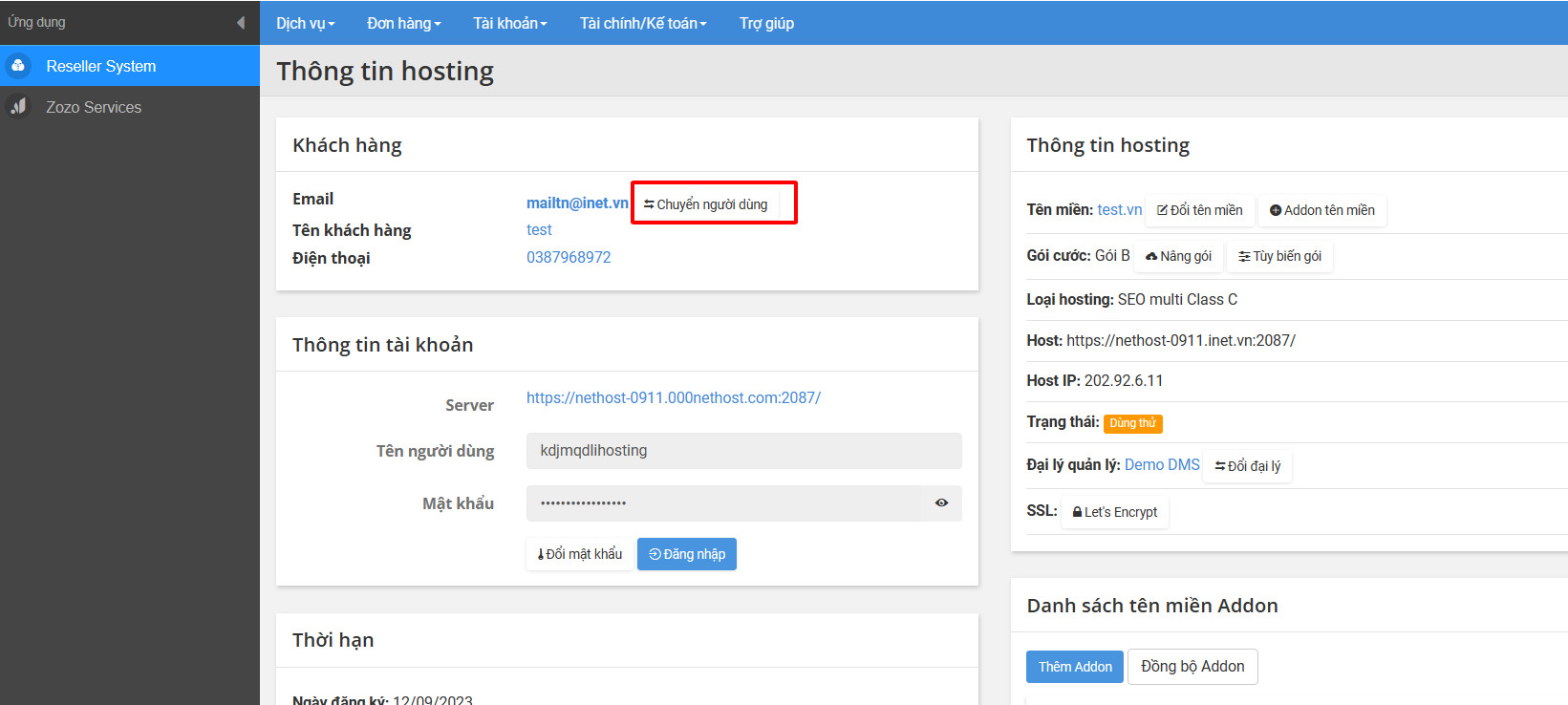Show password with the eye icon
Screen dimensions: 1568x705
click(x=941, y=502)
